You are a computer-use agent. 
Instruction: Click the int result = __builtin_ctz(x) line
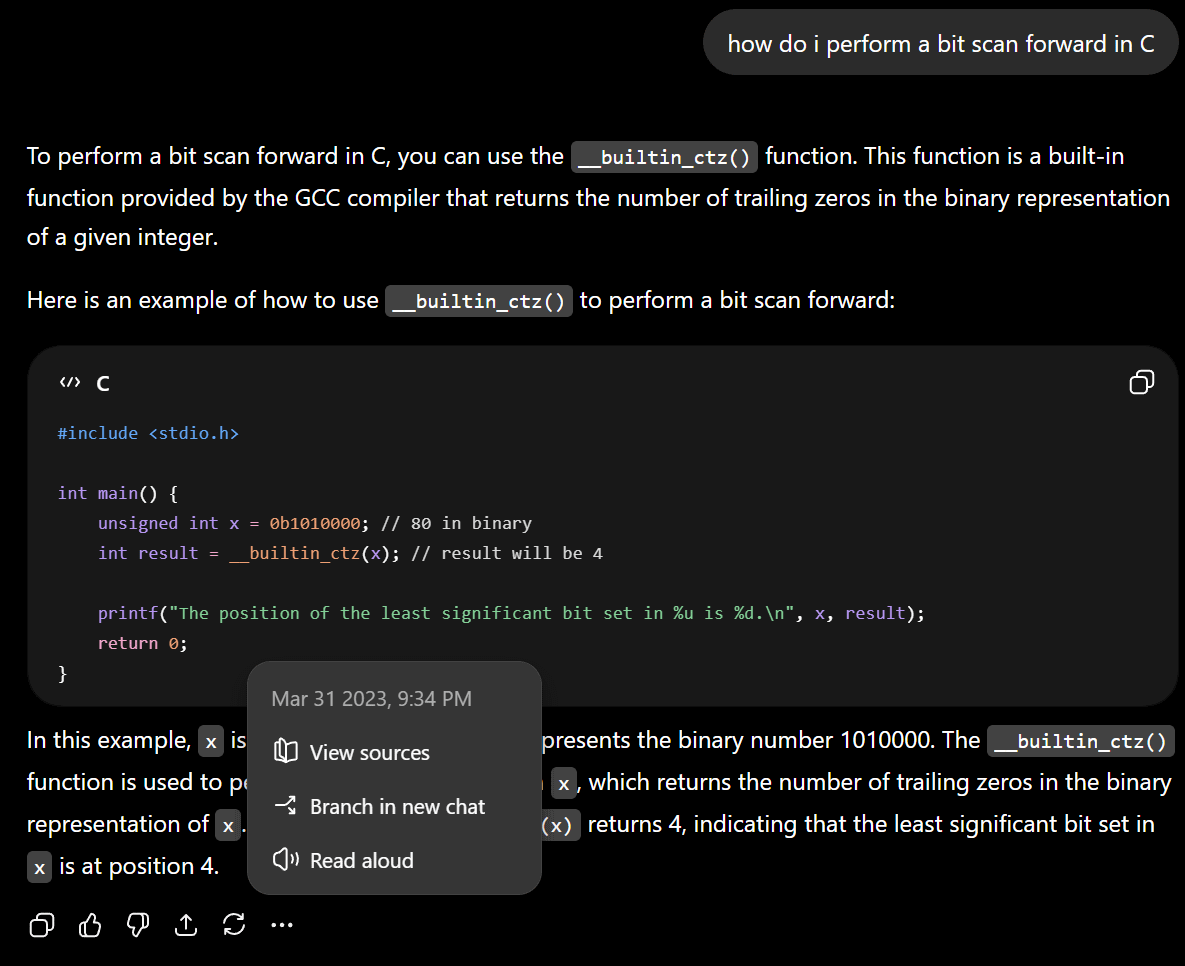[350, 553]
